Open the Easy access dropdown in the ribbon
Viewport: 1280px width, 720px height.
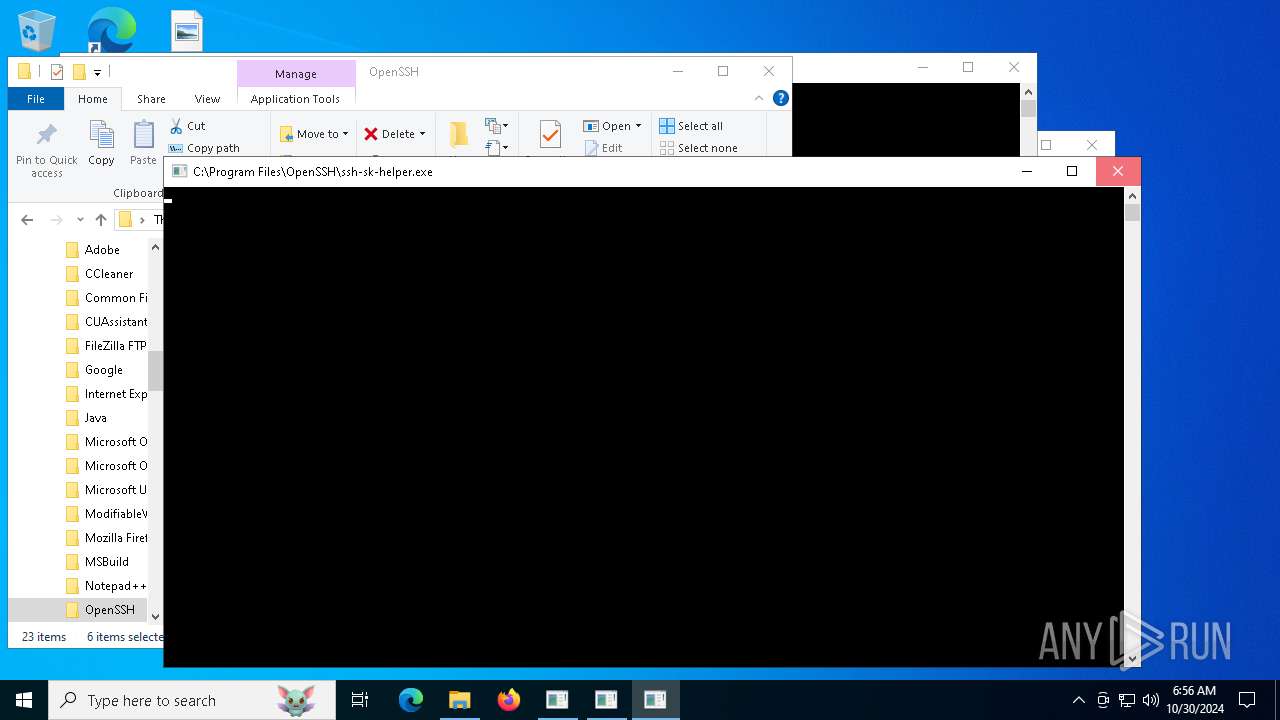(x=497, y=148)
